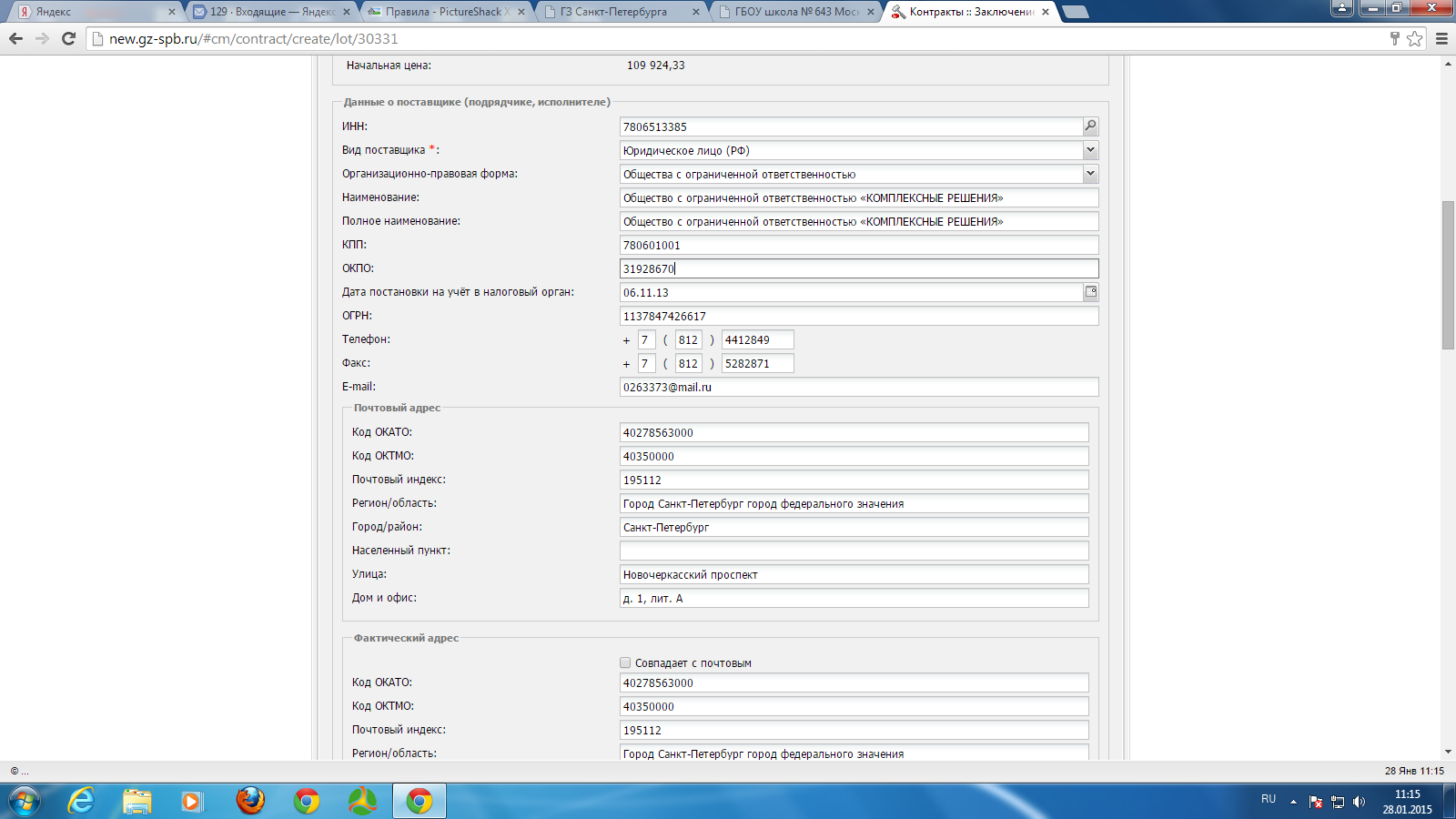Click the E-mail input field
1456x819 pixels.
859,387
